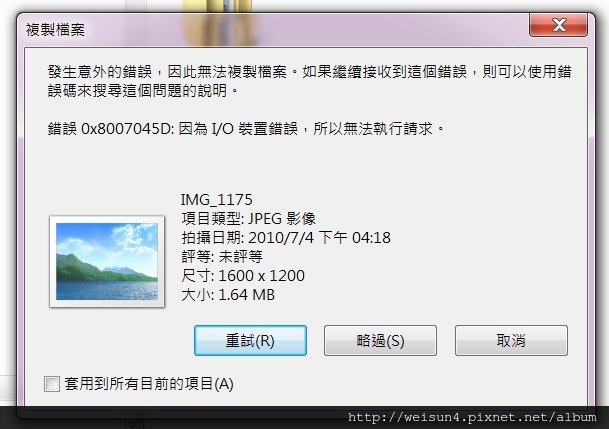This screenshot has height=429, width=609.
Task: Click the 項目類型: JPEG 影像 line
Action: point(248,219)
